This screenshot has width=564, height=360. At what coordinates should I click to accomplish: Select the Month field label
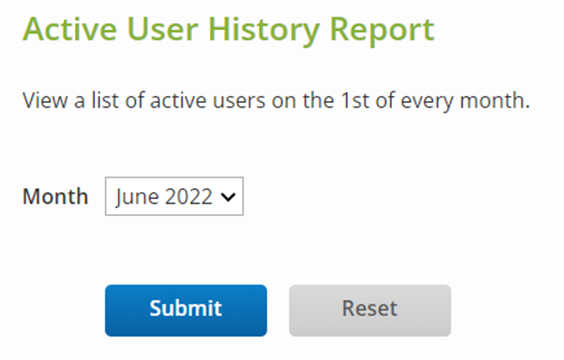(55, 197)
